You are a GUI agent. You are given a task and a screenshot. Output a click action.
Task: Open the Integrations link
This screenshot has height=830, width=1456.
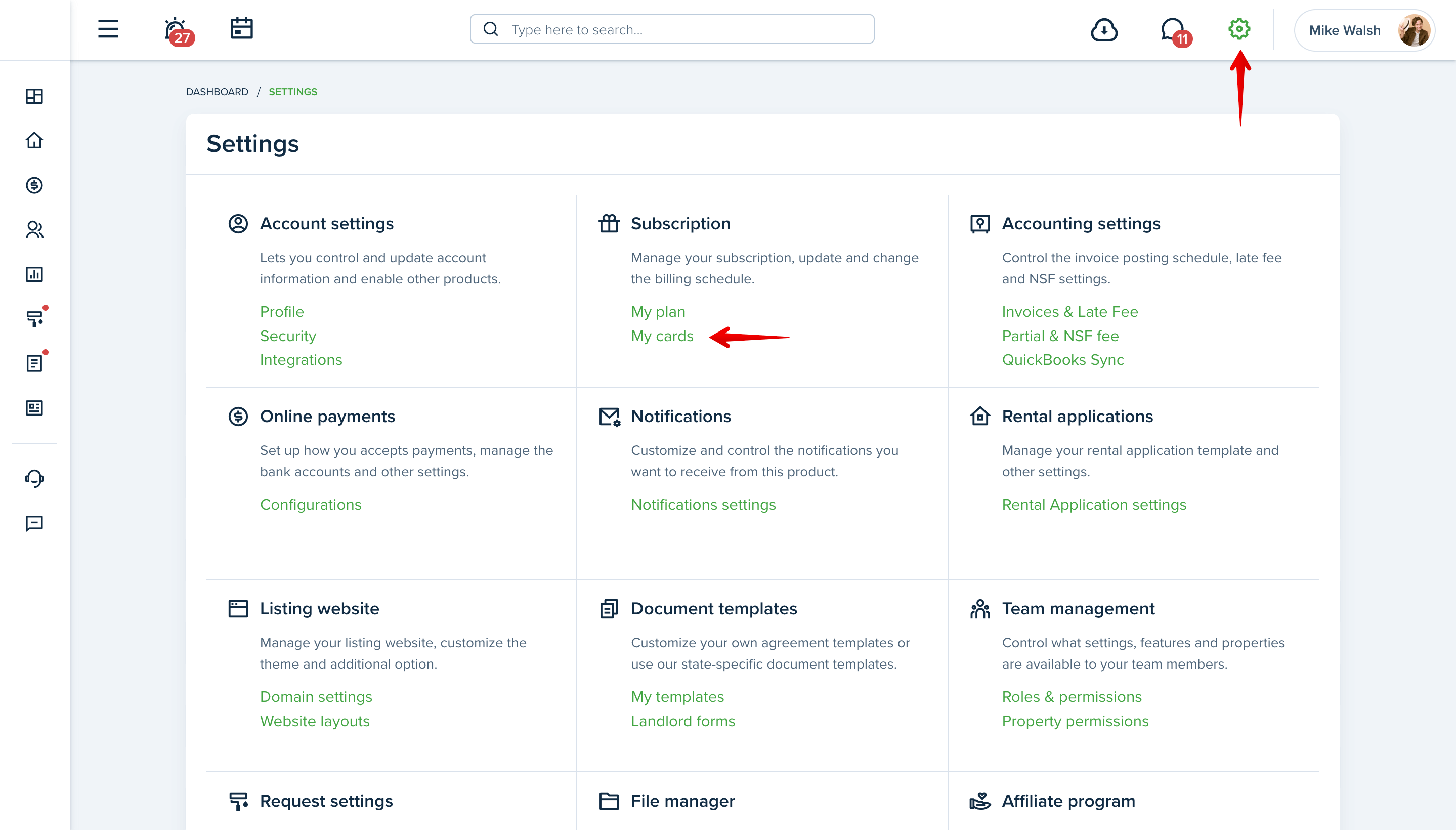click(301, 360)
